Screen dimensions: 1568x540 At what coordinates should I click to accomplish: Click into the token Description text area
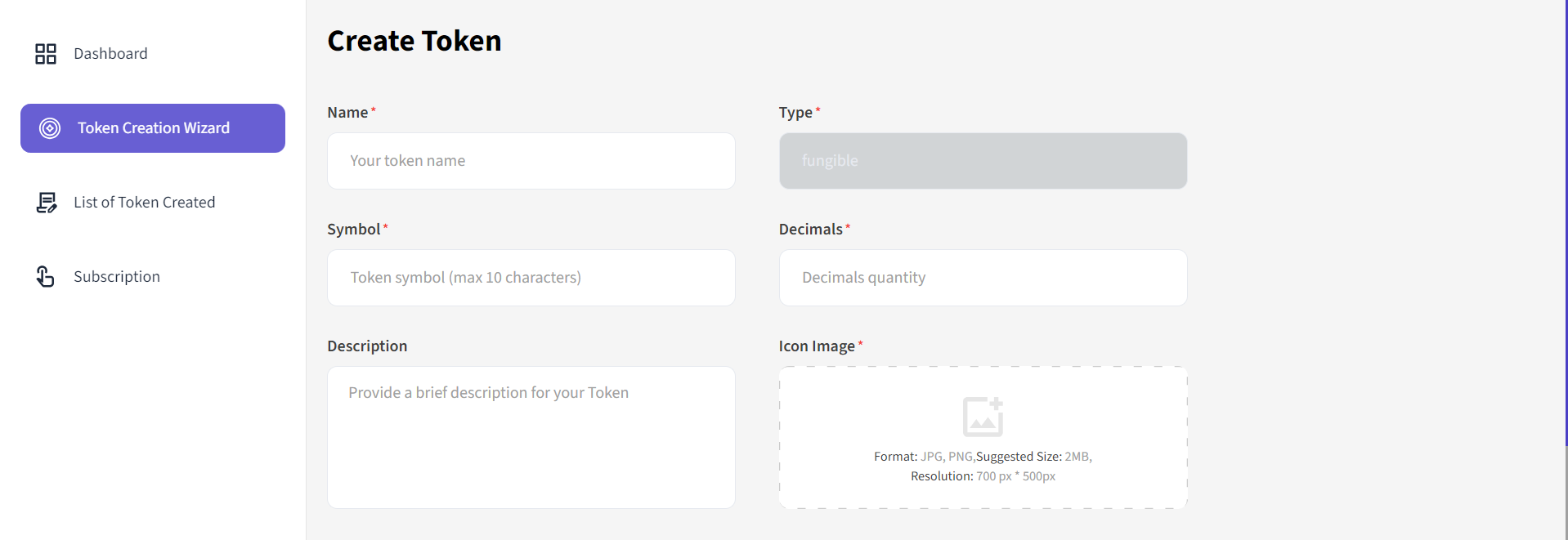(x=531, y=437)
